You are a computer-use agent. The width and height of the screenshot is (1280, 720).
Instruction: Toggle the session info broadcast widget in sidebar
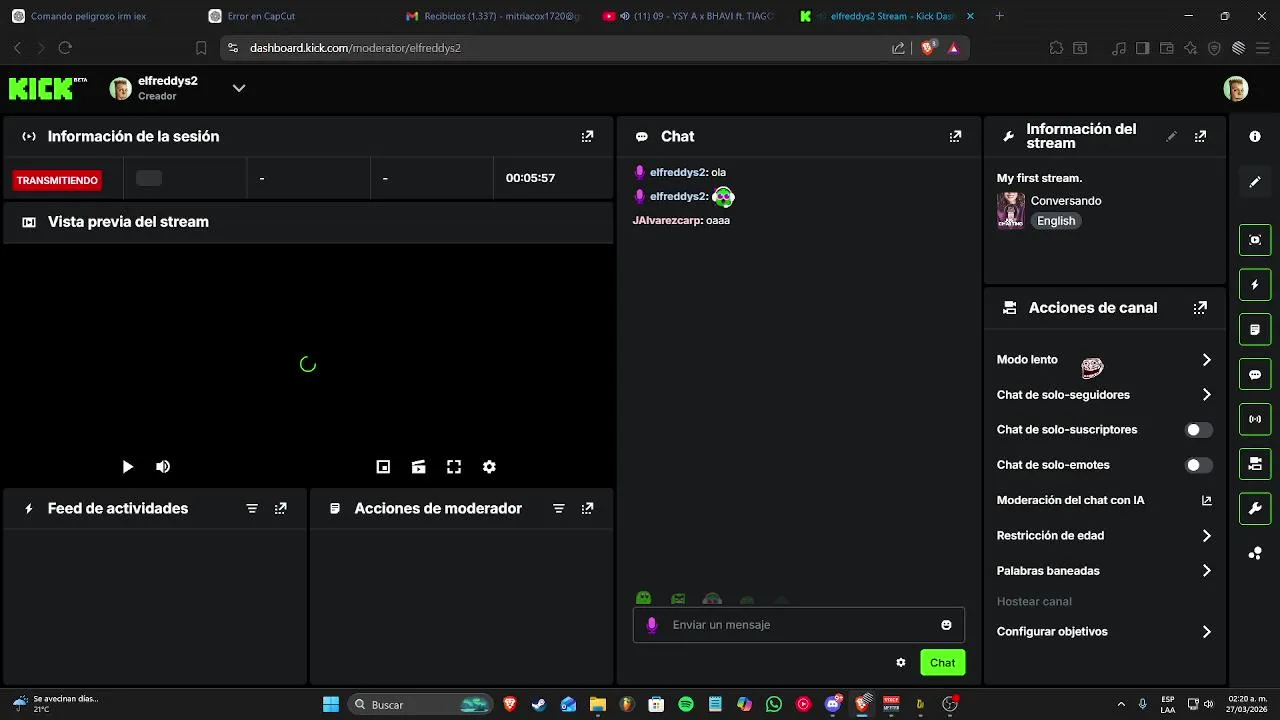click(x=1255, y=420)
